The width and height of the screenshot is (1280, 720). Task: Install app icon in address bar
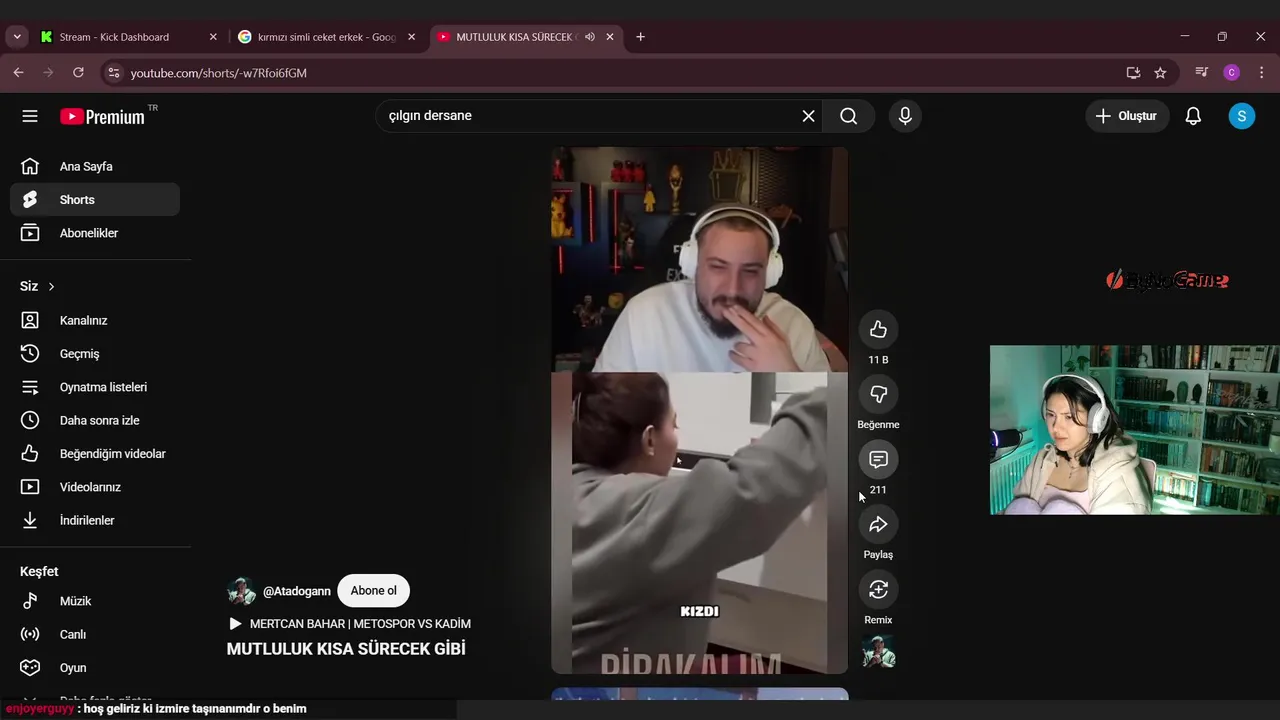[x=1133, y=73]
